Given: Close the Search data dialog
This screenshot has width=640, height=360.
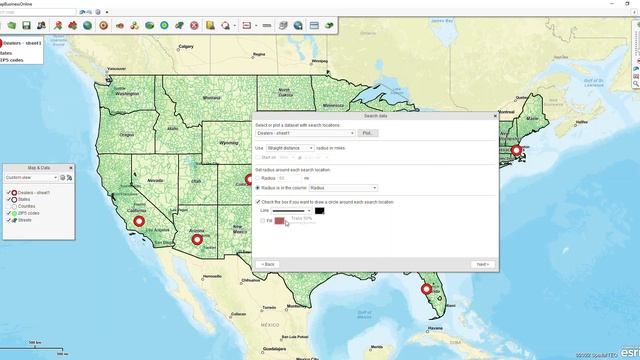Looking at the screenshot, I should [x=495, y=116].
